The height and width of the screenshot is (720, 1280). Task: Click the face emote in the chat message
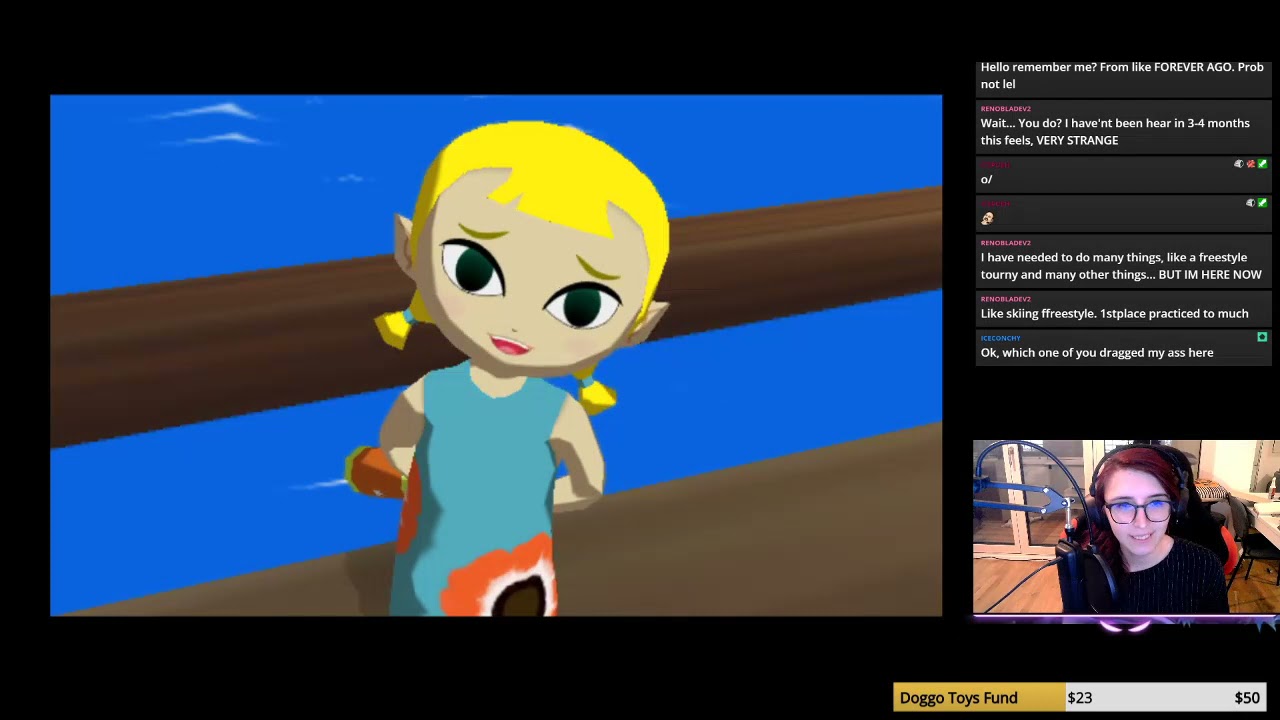click(x=987, y=218)
